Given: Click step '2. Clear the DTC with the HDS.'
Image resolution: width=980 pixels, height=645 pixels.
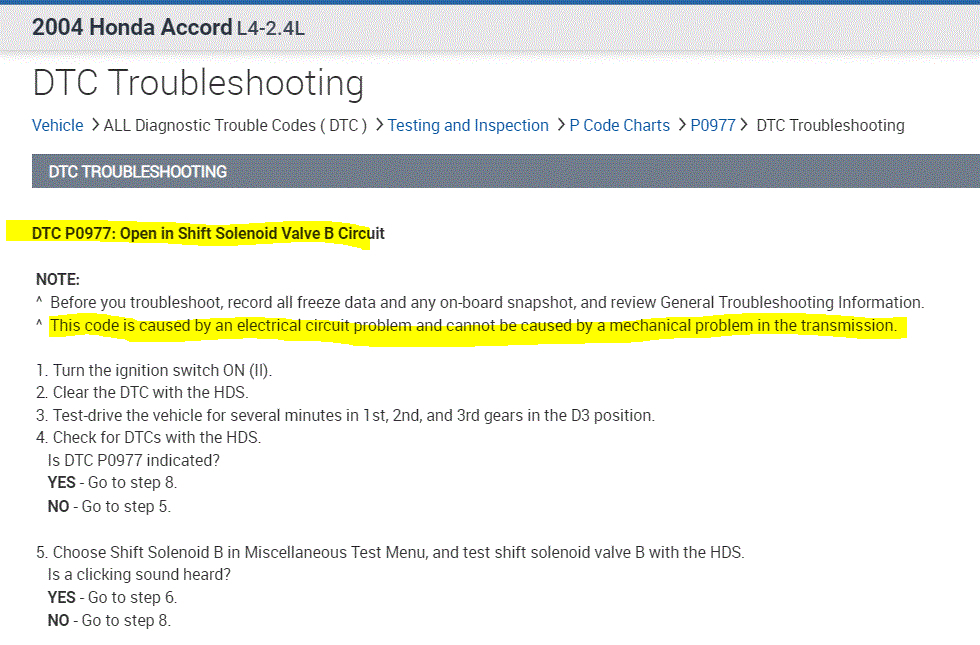Looking at the screenshot, I should coord(142,392).
